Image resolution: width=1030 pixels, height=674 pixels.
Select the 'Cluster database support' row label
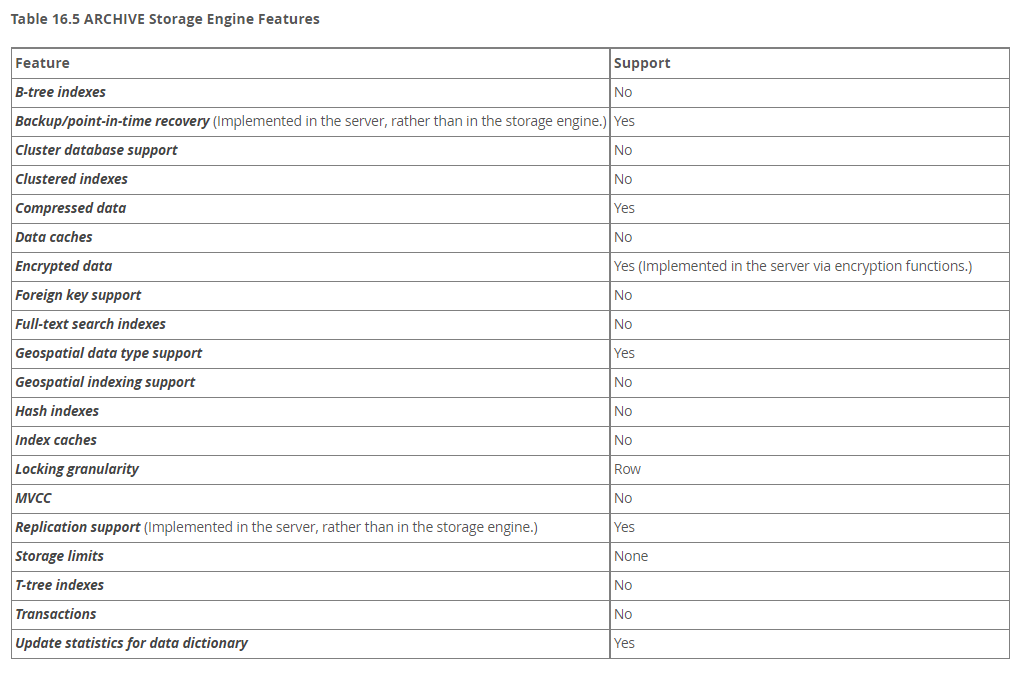(96, 150)
